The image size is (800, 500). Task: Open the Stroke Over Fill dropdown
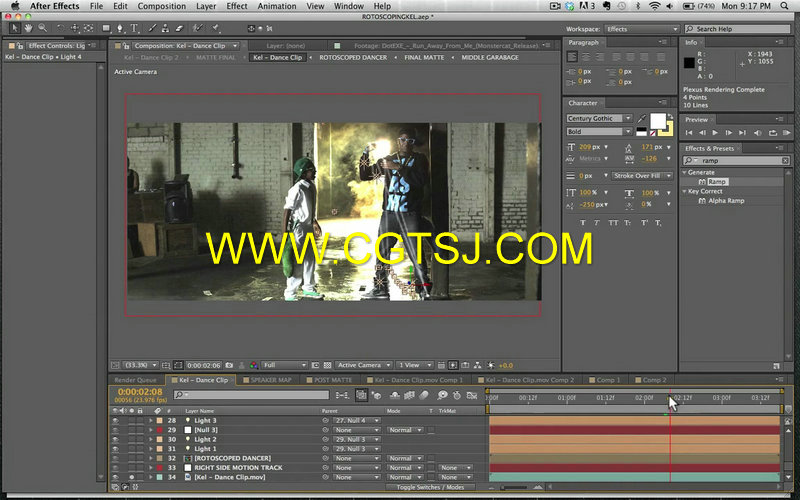click(642, 176)
